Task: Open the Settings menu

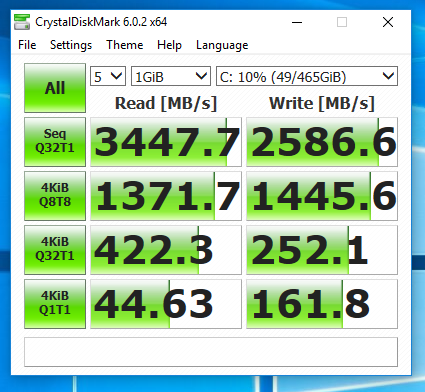Action: point(71,45)
